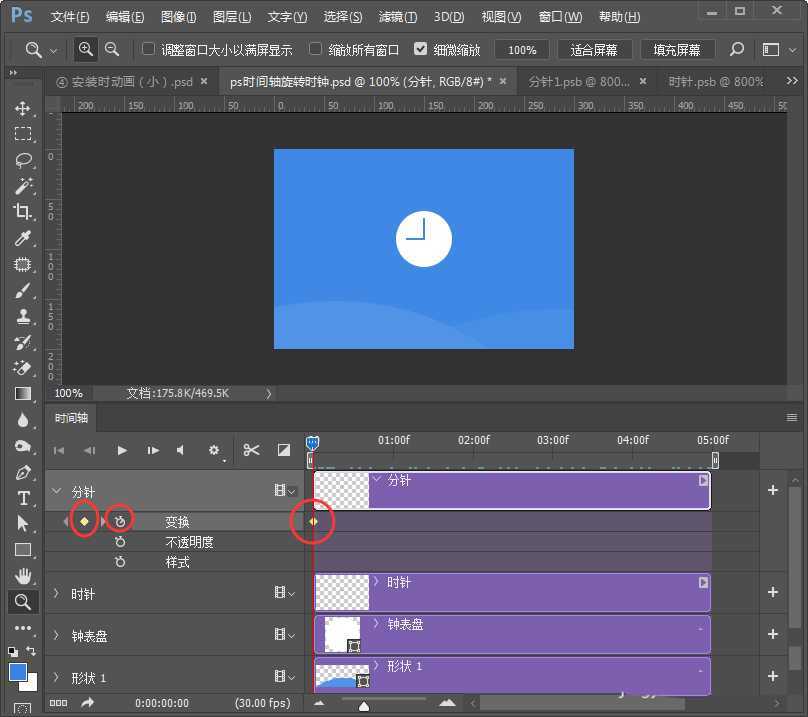Open the video track dropdown next to 钟表盘
The height and width of the screenshot is (717, 808).
289,634
